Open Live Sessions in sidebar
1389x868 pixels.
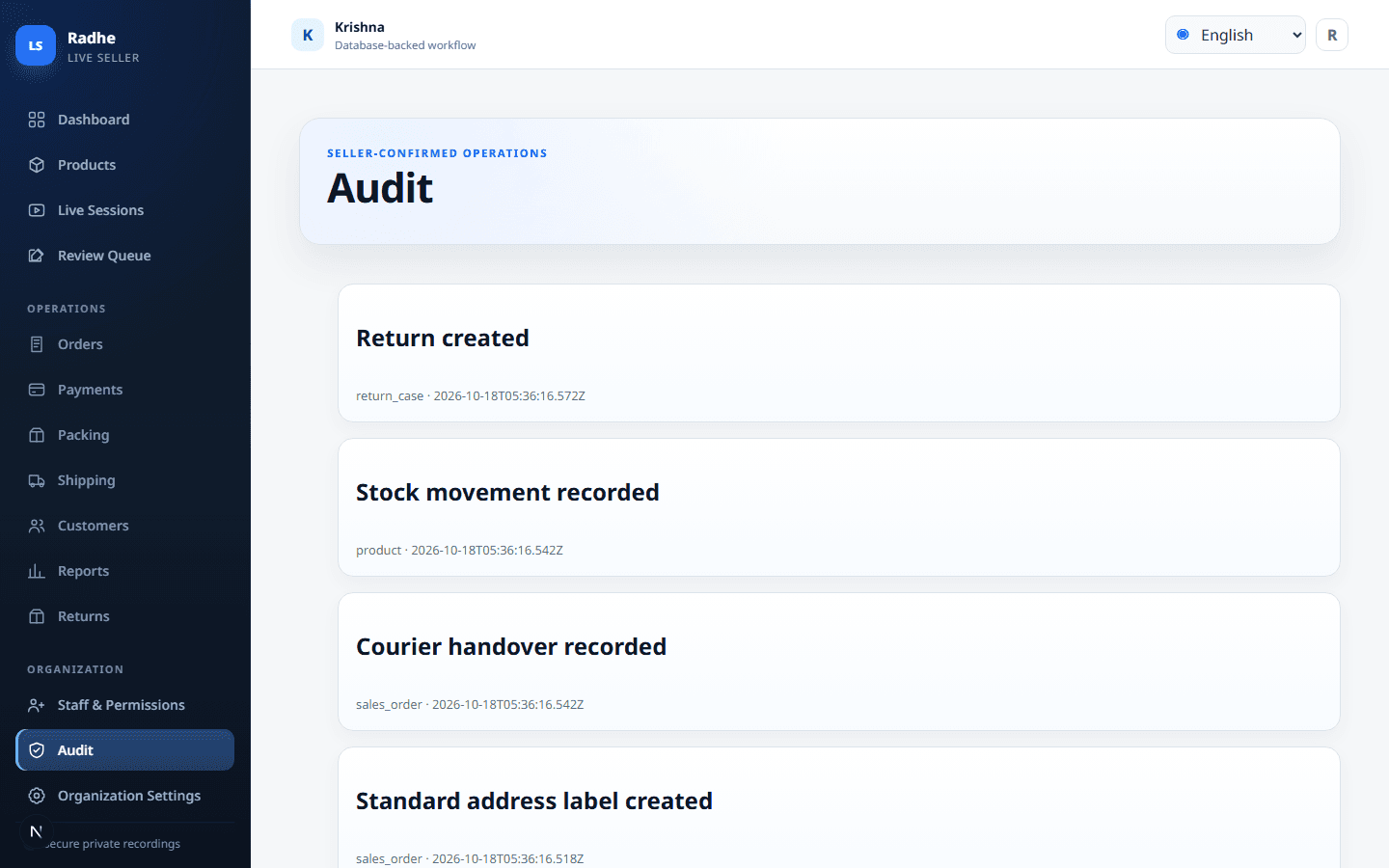click(124, 210)
